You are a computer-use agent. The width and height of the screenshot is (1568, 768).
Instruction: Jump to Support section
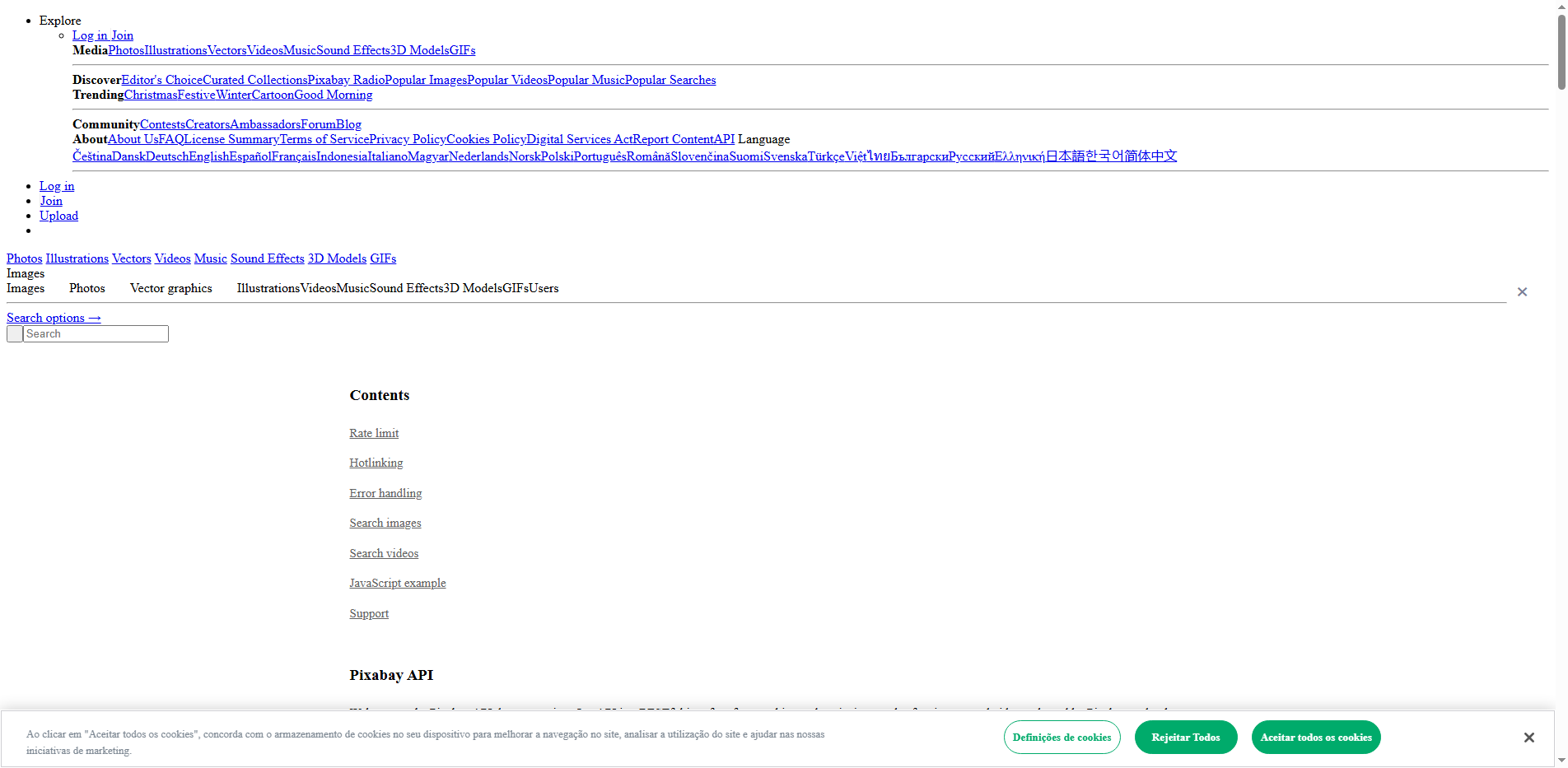click(369, 613)
